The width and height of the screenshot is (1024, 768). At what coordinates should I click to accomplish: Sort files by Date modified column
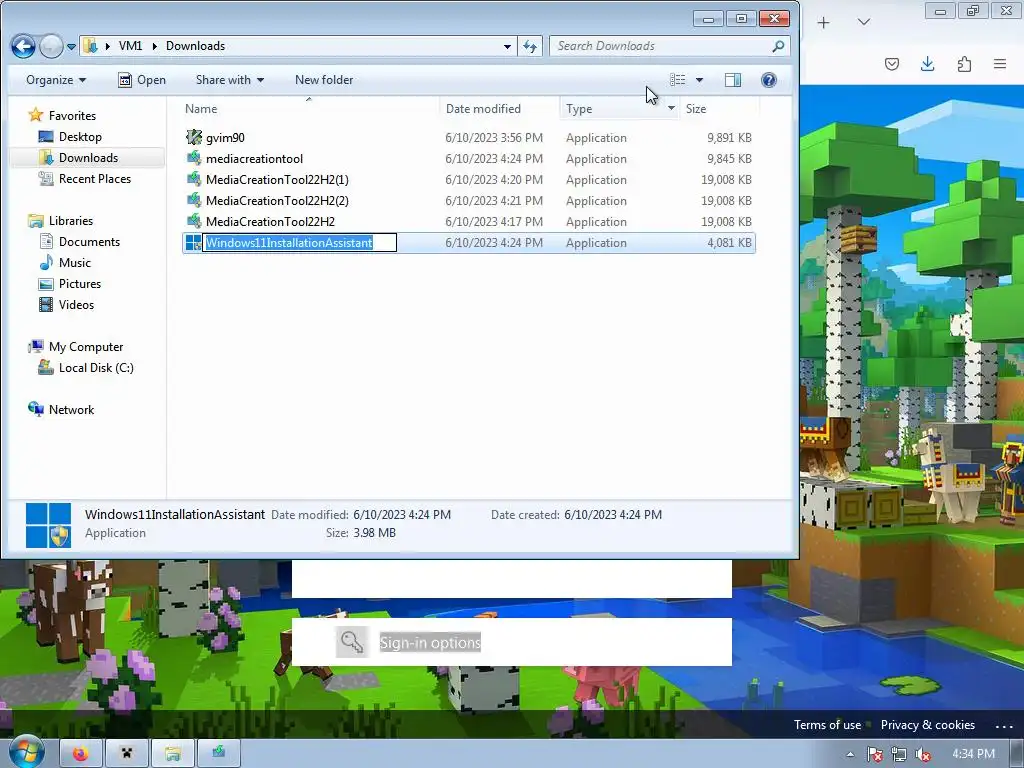point(483,109)
